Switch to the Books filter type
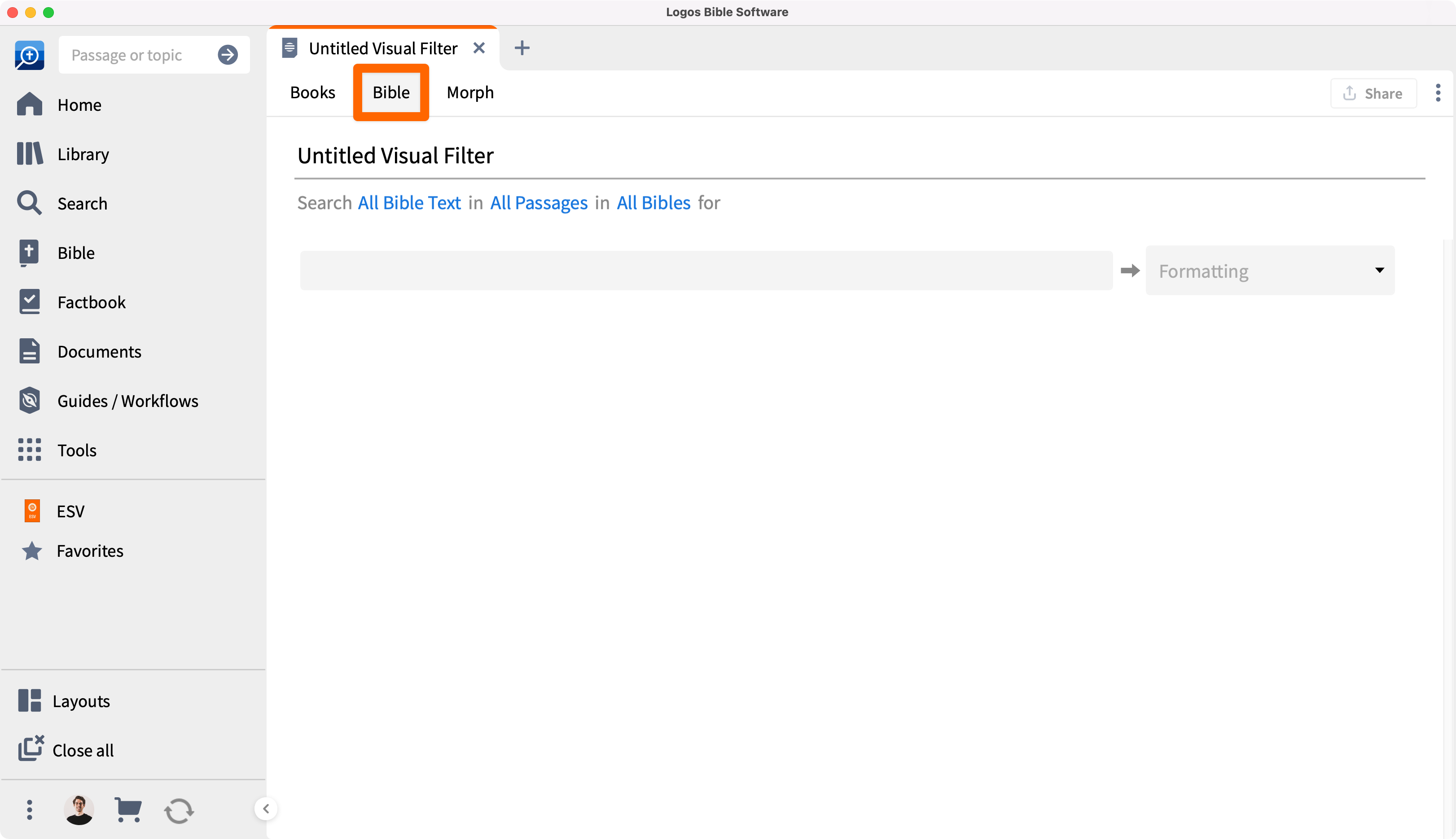The image size is (1456, 839). point(312,92)
